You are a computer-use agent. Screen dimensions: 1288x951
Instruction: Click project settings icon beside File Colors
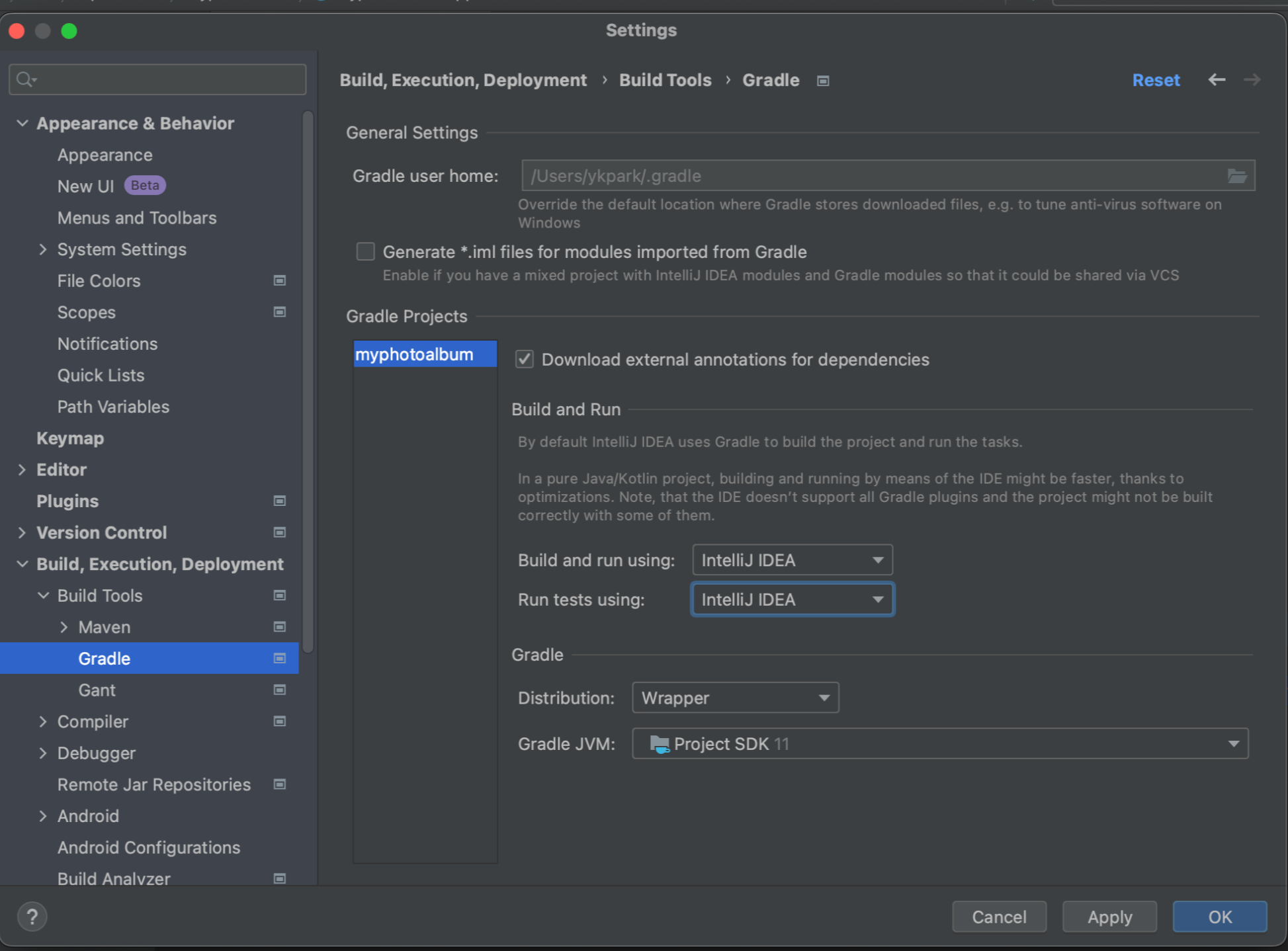(x=280, y=280)
